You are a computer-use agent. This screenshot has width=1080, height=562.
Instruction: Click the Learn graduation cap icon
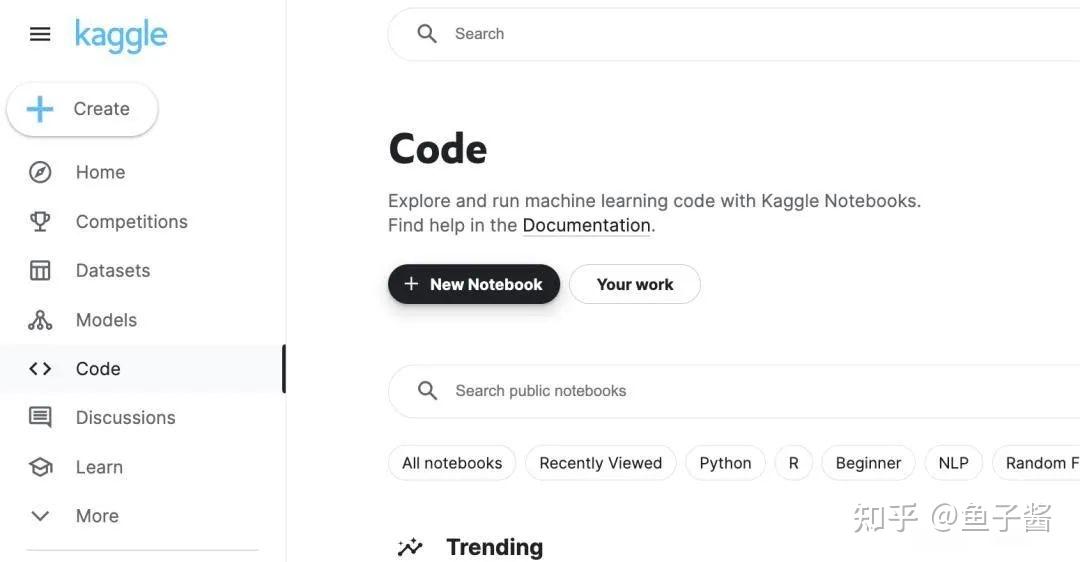pyautogui.click(x=40, y=467)
